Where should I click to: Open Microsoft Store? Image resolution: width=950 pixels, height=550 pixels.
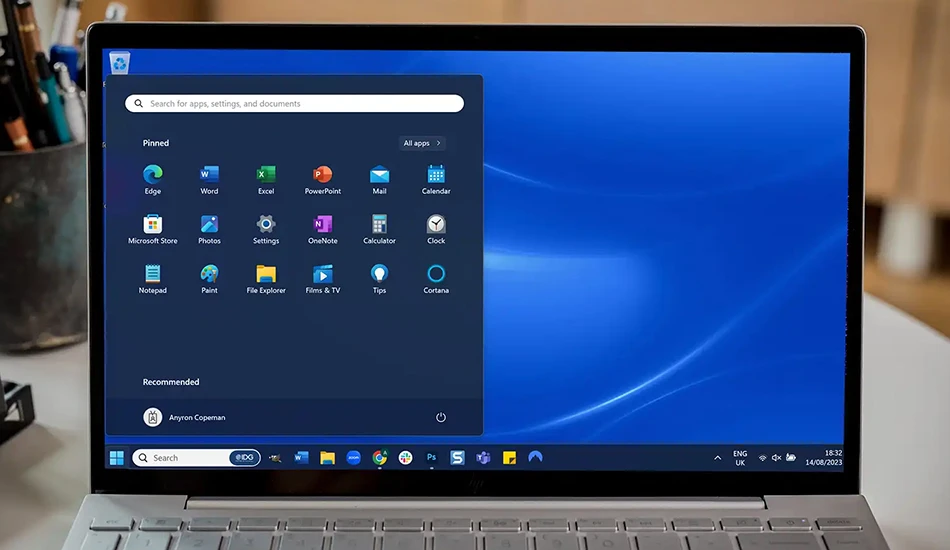click(x=153, y=229)
